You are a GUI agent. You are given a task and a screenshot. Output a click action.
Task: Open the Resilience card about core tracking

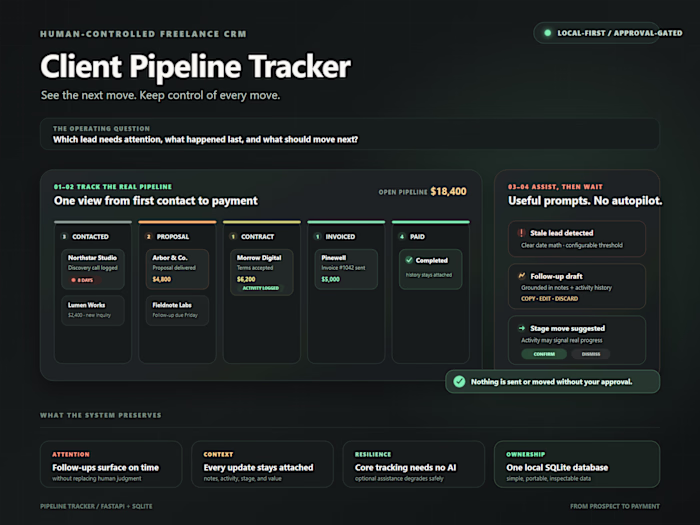(x=413, y=464)
